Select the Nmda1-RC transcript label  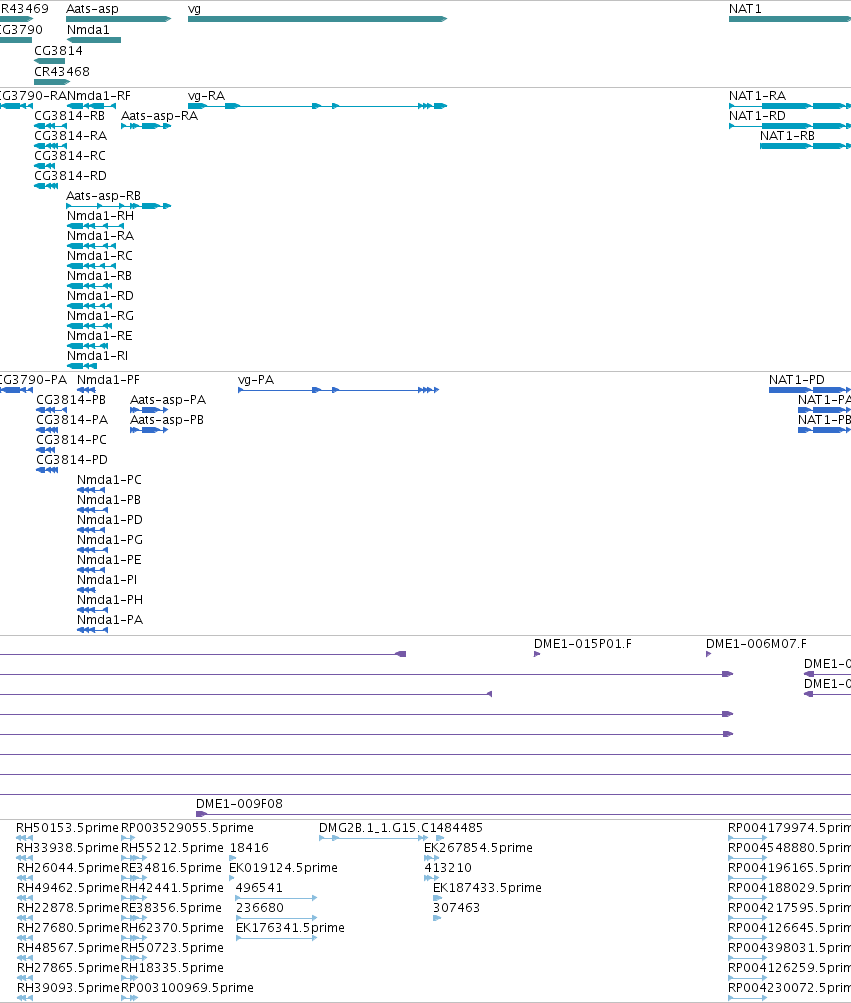pyautogui.click(x=100, y=256)
